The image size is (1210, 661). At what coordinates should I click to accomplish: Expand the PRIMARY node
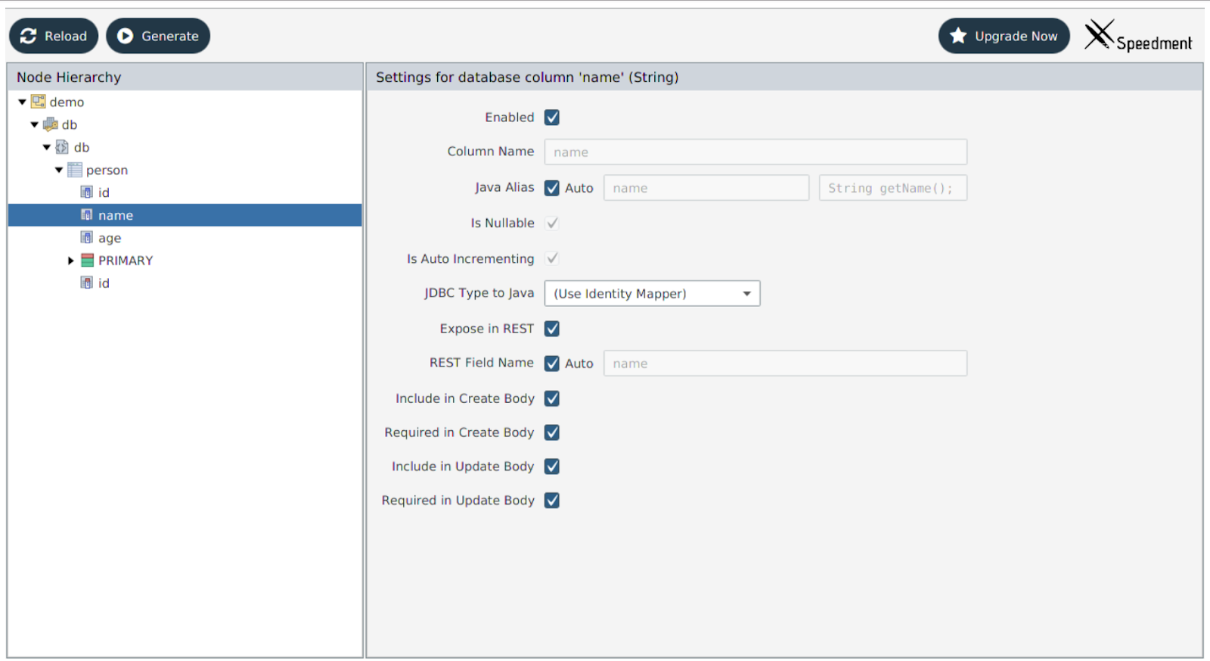click(71, 260)
